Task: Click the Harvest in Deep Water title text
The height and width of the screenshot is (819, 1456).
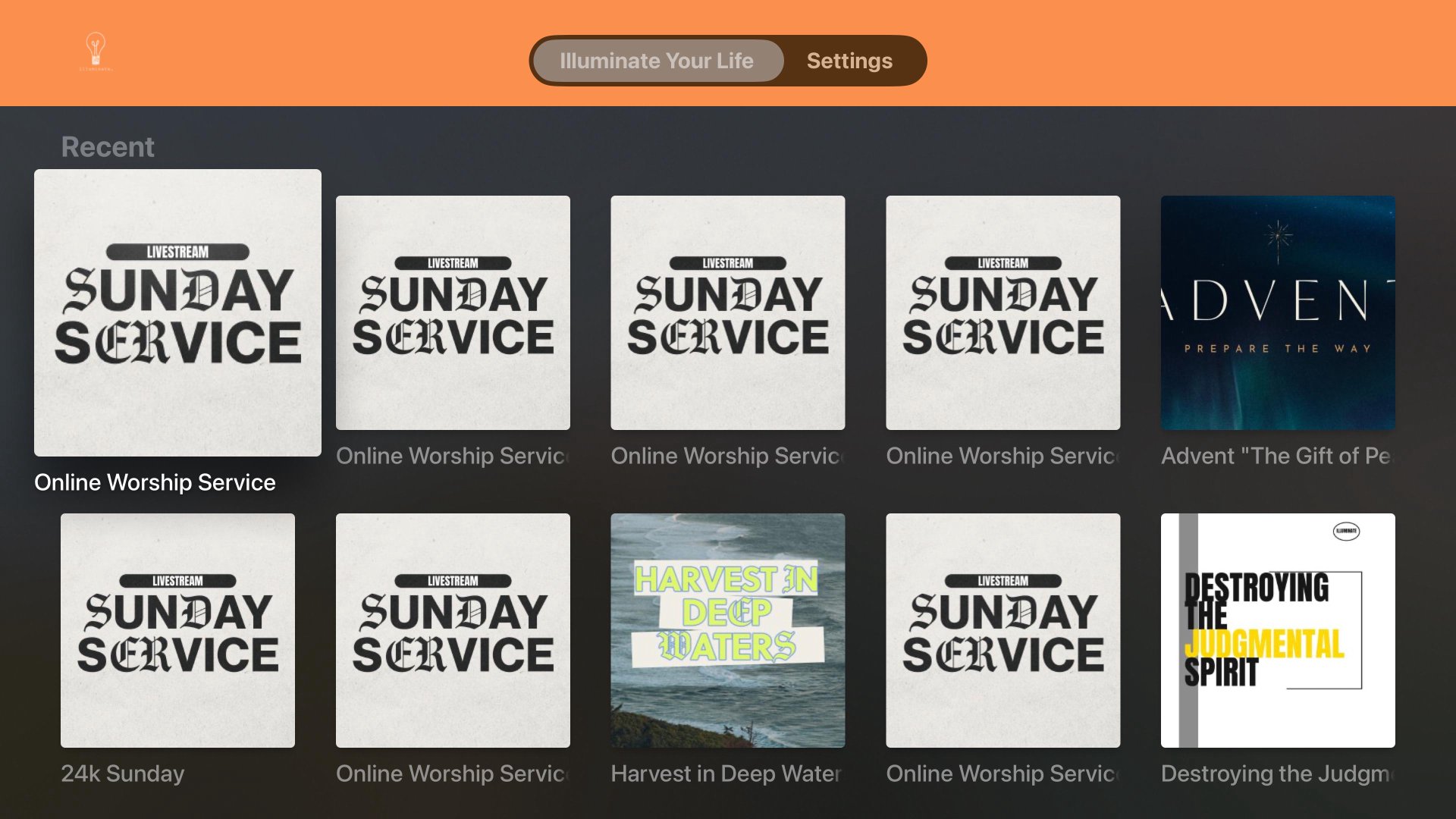Action: [x=726, y=773]
